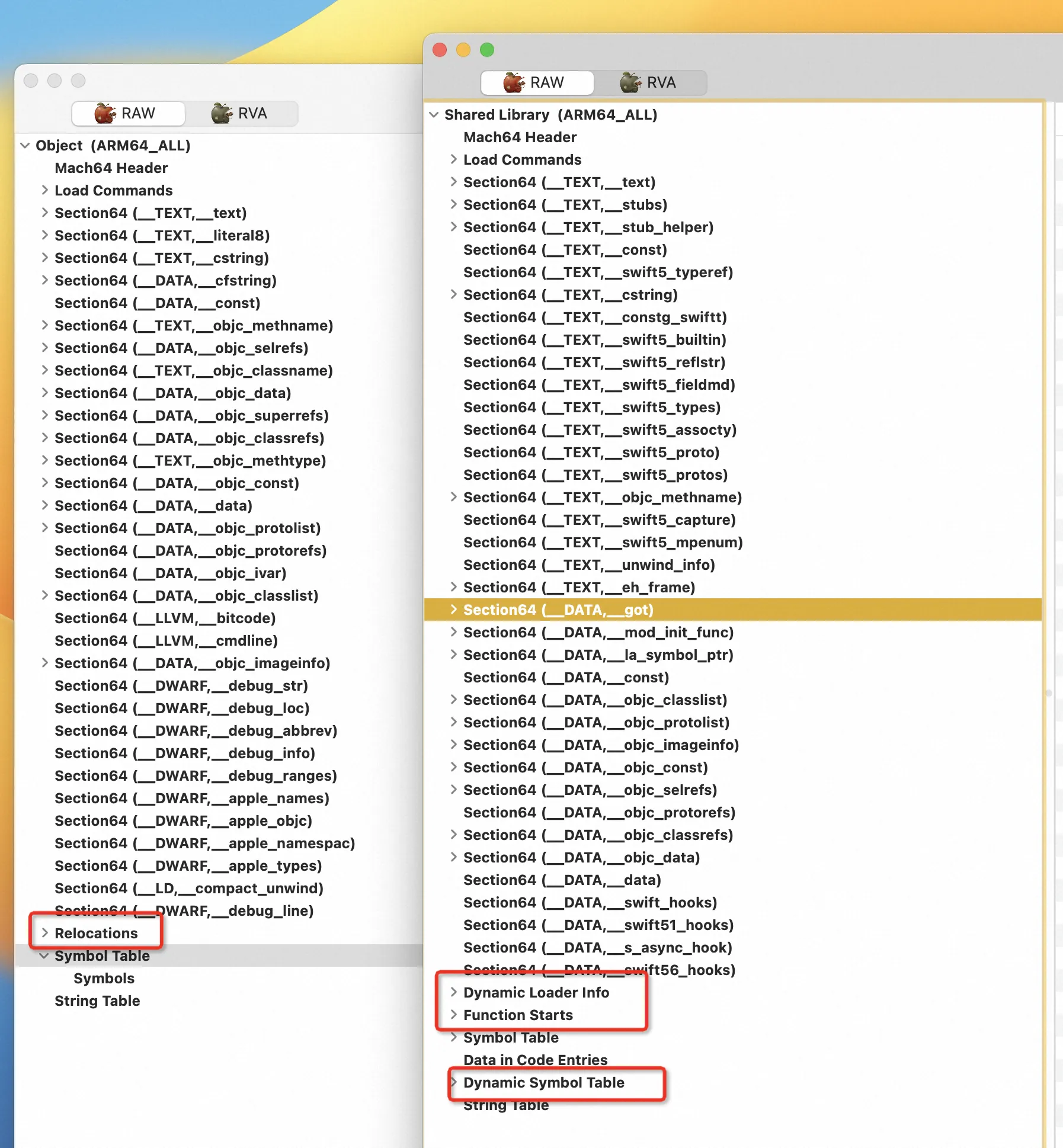Screen dimensions: 1063x1148
Task: Expand Section64 (__DATA,__objc_classlist) in Shared Library window
Action: pos(453,700)
